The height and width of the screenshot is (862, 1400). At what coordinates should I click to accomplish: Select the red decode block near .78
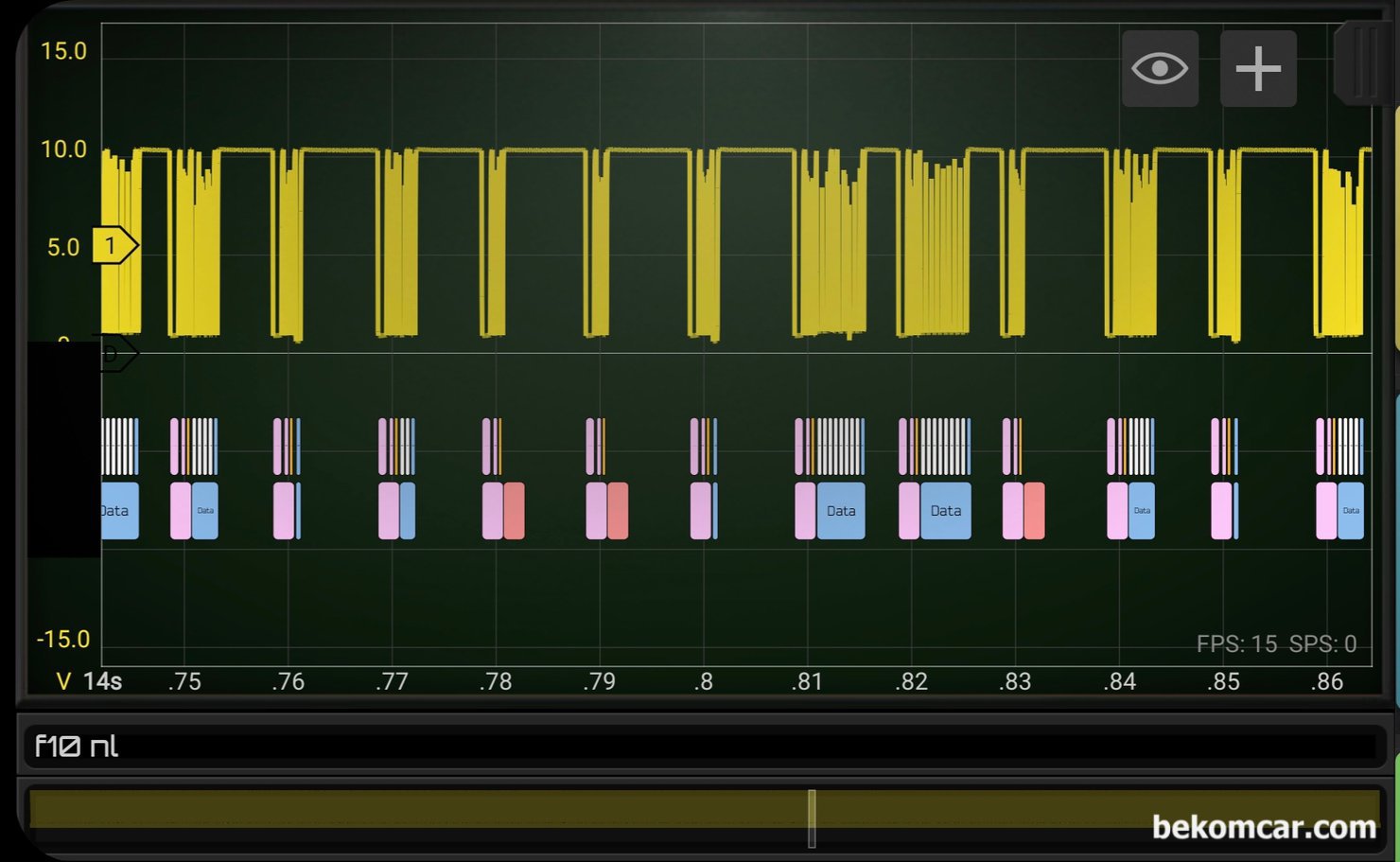514,511
